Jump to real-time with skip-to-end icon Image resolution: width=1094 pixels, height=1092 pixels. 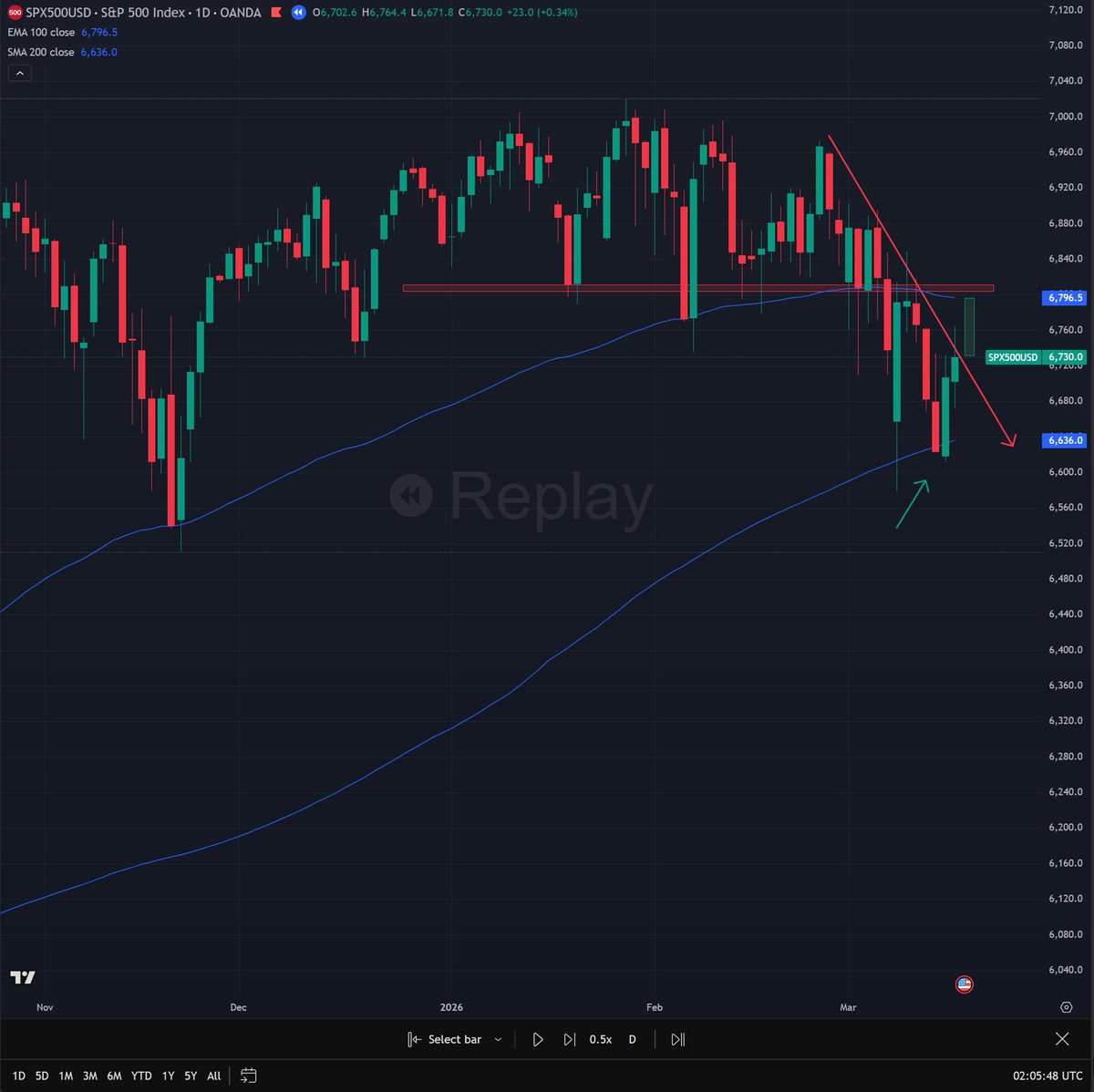(x=677, y=1039)
